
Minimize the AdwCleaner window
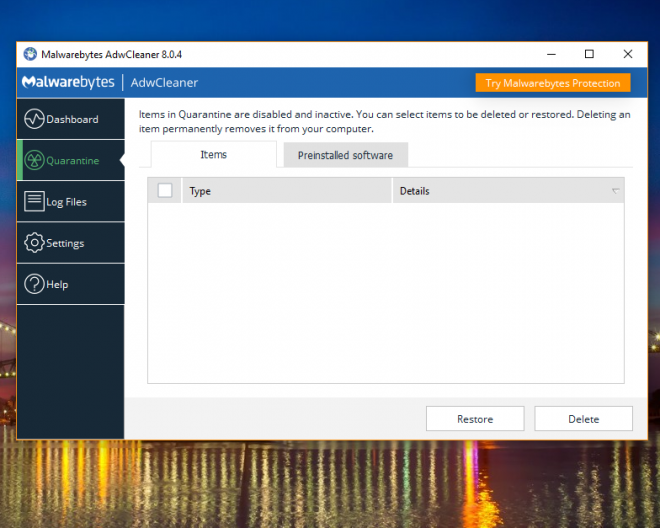tap(551, 54)
